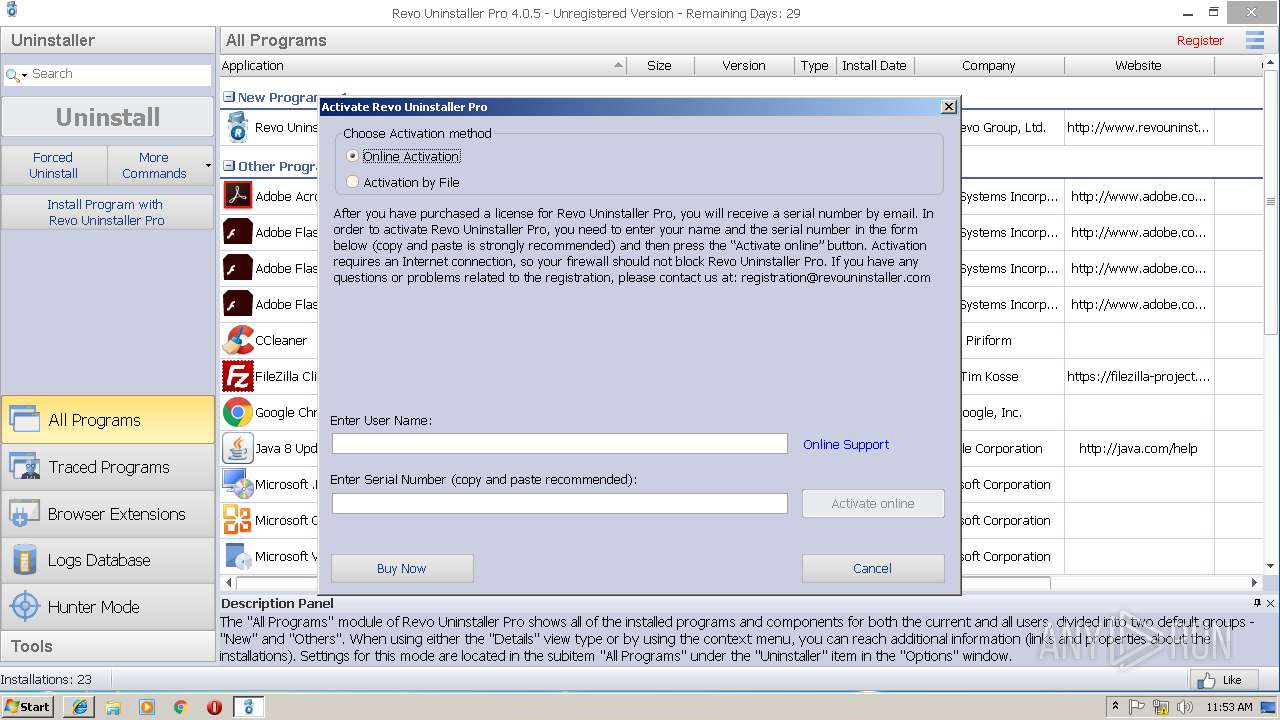1280x720 pixels.
Task: Click the Logs Database cylinder icon
Action: pyautogui.click(x=24, y=560)
